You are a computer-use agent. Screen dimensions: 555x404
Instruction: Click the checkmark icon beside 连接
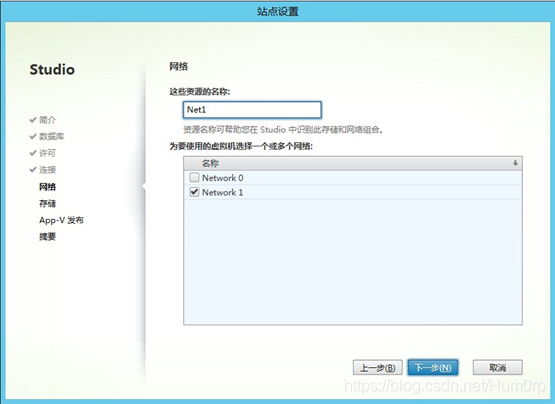(33, 170)
